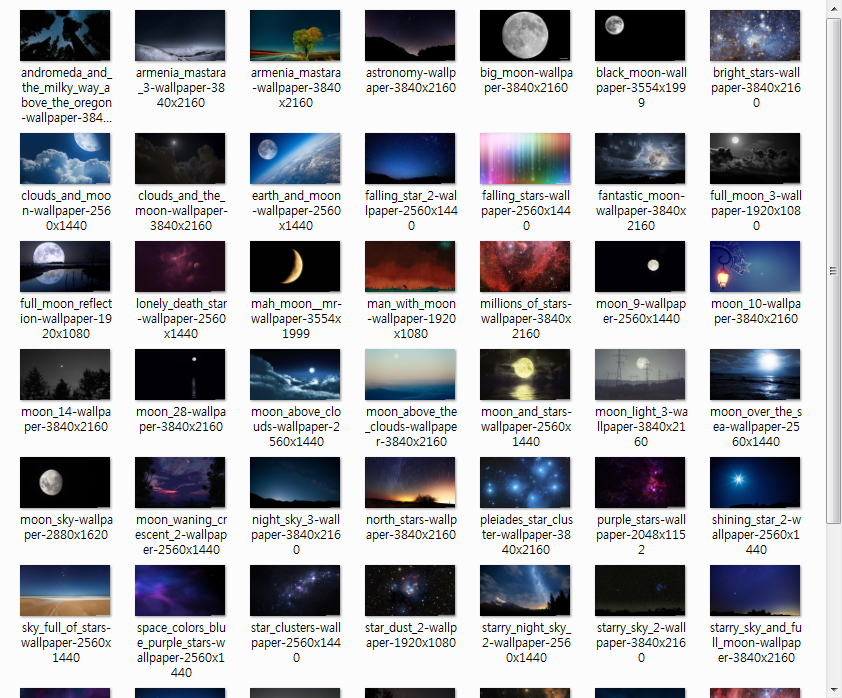Select the moon_9 wallpaper thumbnail
Screen dimensions: 842x698
(x=640, y=266)
